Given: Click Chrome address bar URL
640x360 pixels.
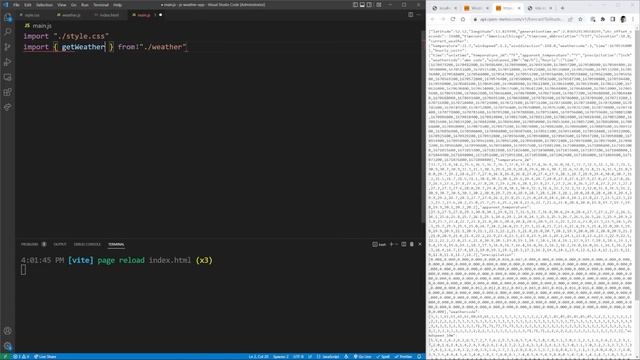Looking at the screenshot, I should pos(520,19).
